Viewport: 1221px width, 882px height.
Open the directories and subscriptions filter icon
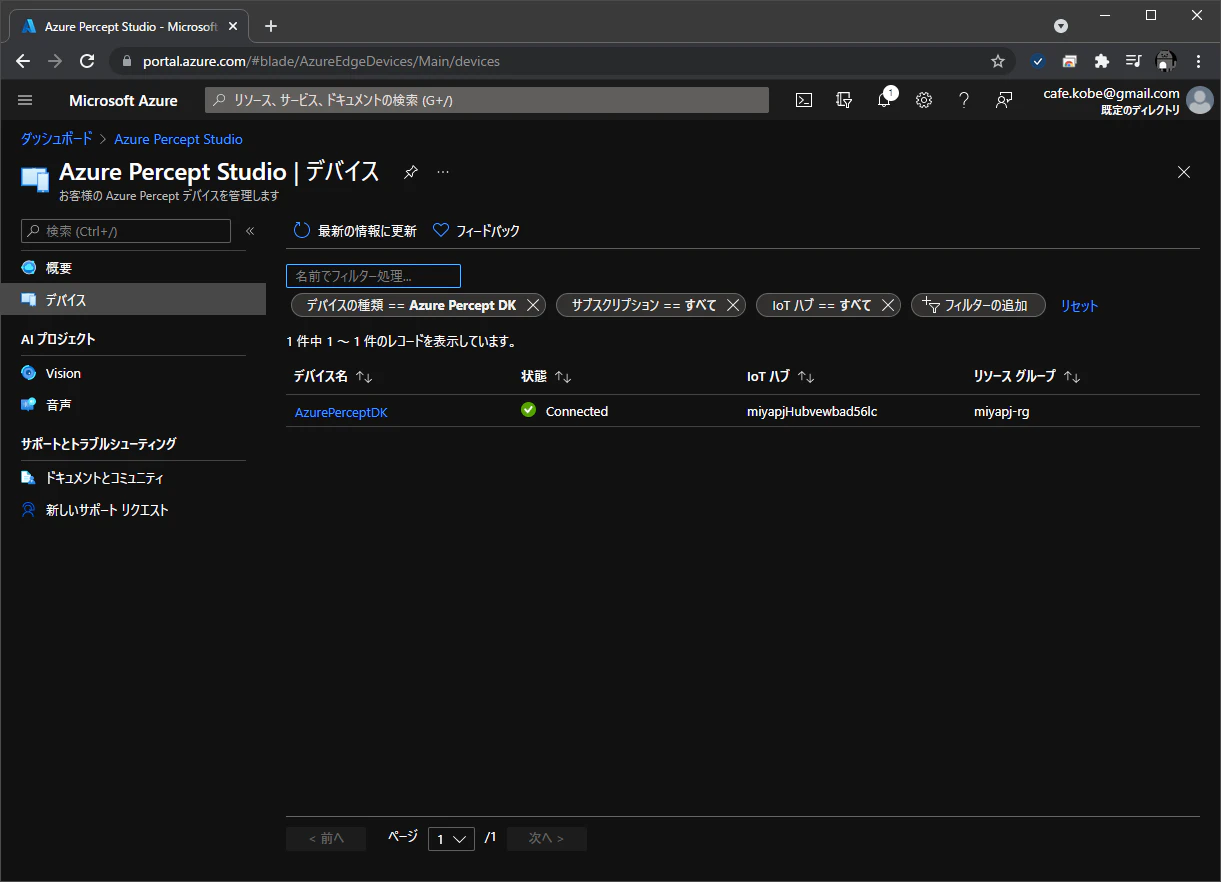(x=844, y=100)
